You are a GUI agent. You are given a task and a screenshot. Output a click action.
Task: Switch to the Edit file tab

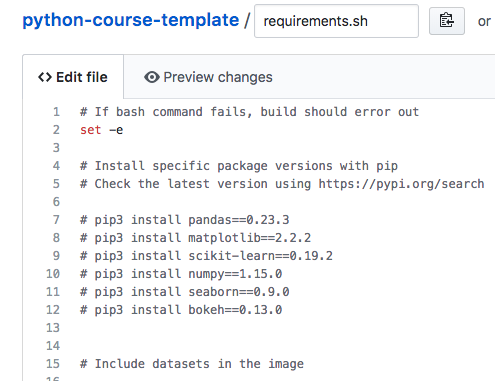pyautogui.click(x=73, y=77)
